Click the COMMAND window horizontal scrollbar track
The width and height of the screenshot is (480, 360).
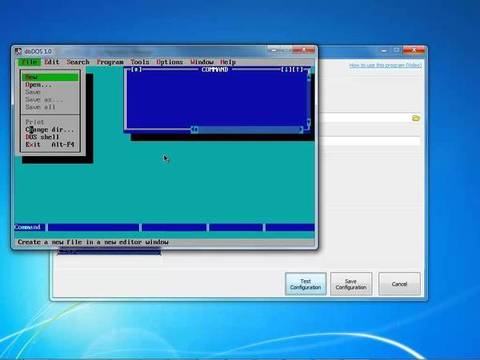point(247,130)
